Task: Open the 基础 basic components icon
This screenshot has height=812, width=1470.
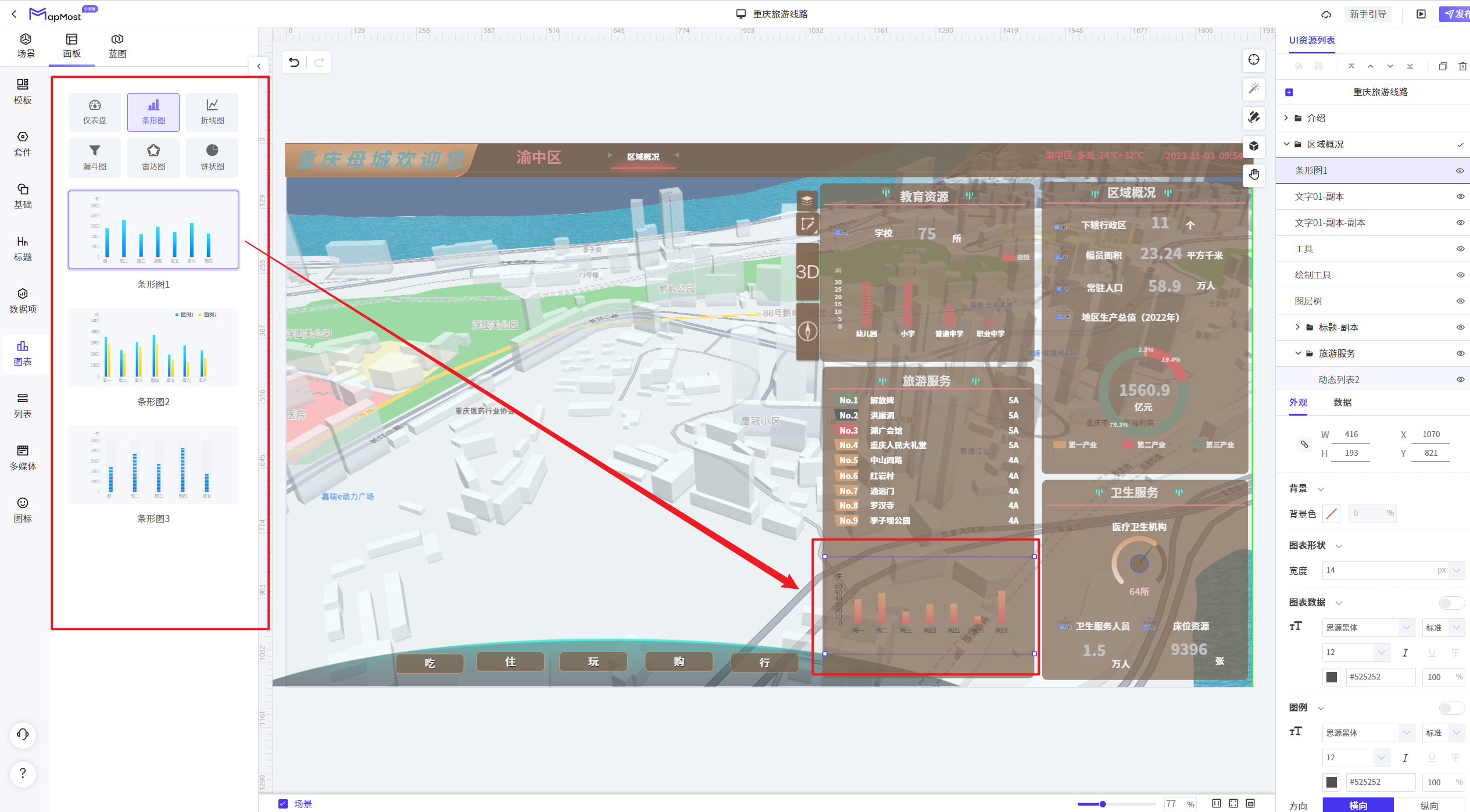Action: (x=23, y=196)
